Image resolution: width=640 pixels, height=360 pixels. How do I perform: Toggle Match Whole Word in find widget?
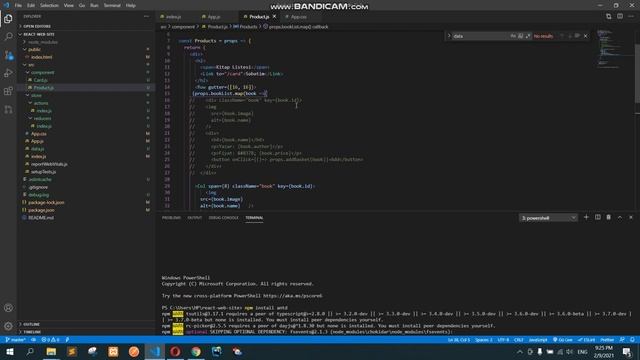tap(520, 36)
